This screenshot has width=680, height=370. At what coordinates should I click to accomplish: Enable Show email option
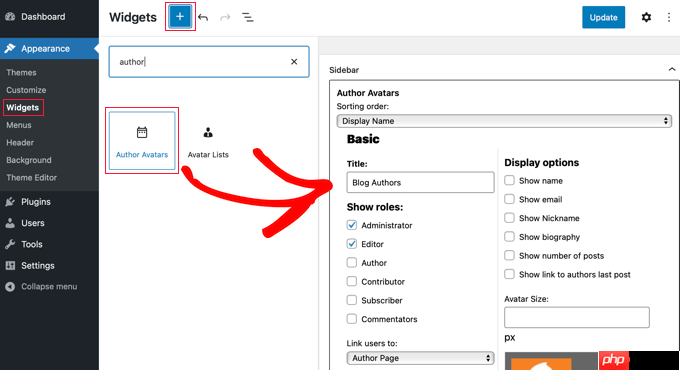pos(510,199)
